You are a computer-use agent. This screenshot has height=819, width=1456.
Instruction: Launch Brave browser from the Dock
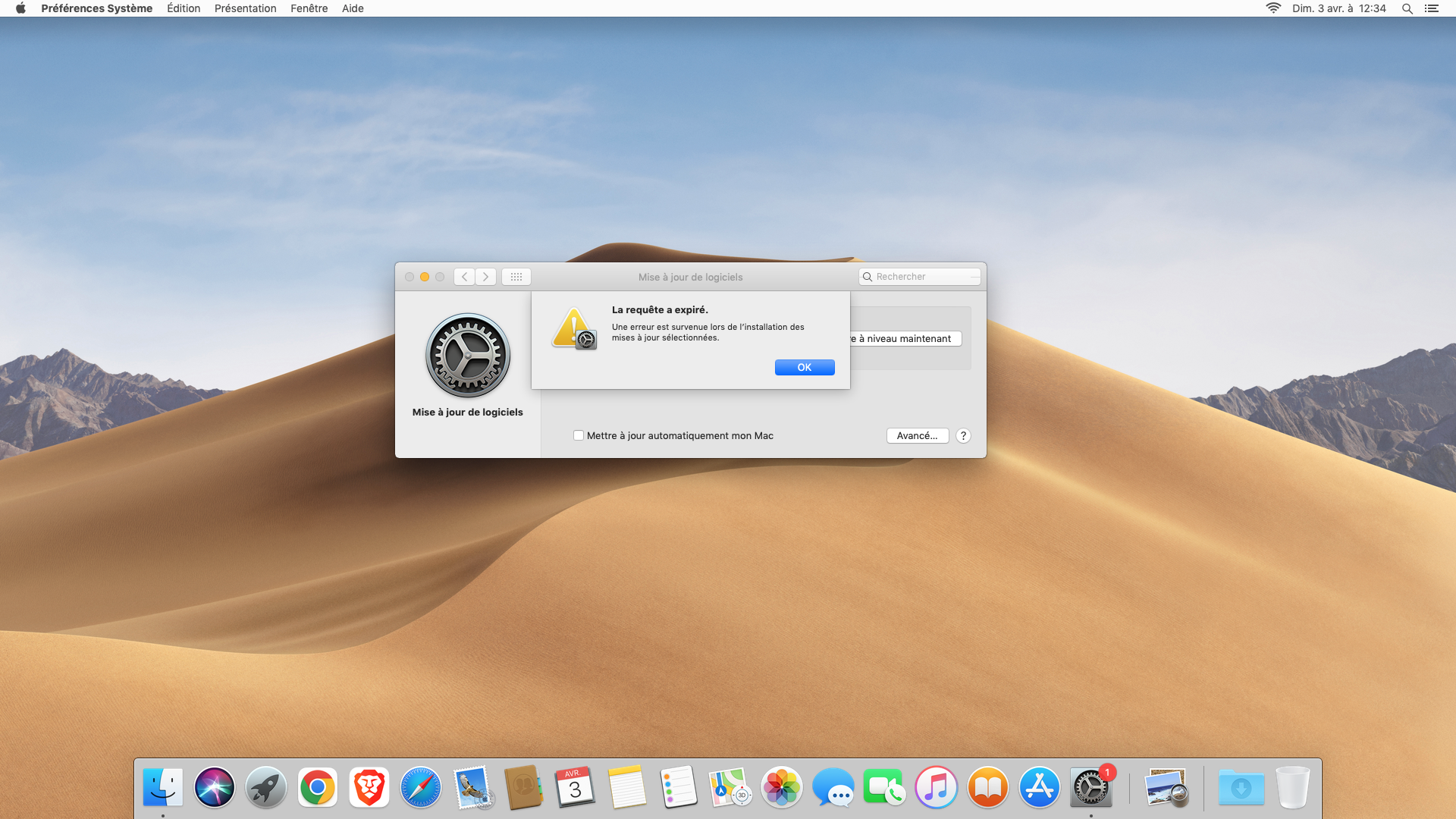369,787
